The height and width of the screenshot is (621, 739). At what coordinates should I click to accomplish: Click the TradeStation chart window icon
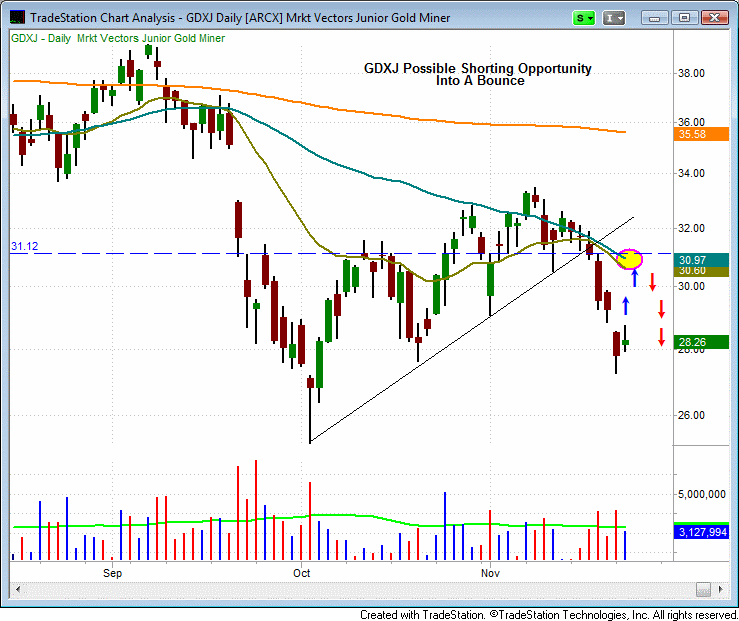pyautogui.click(x=17, y=18)
